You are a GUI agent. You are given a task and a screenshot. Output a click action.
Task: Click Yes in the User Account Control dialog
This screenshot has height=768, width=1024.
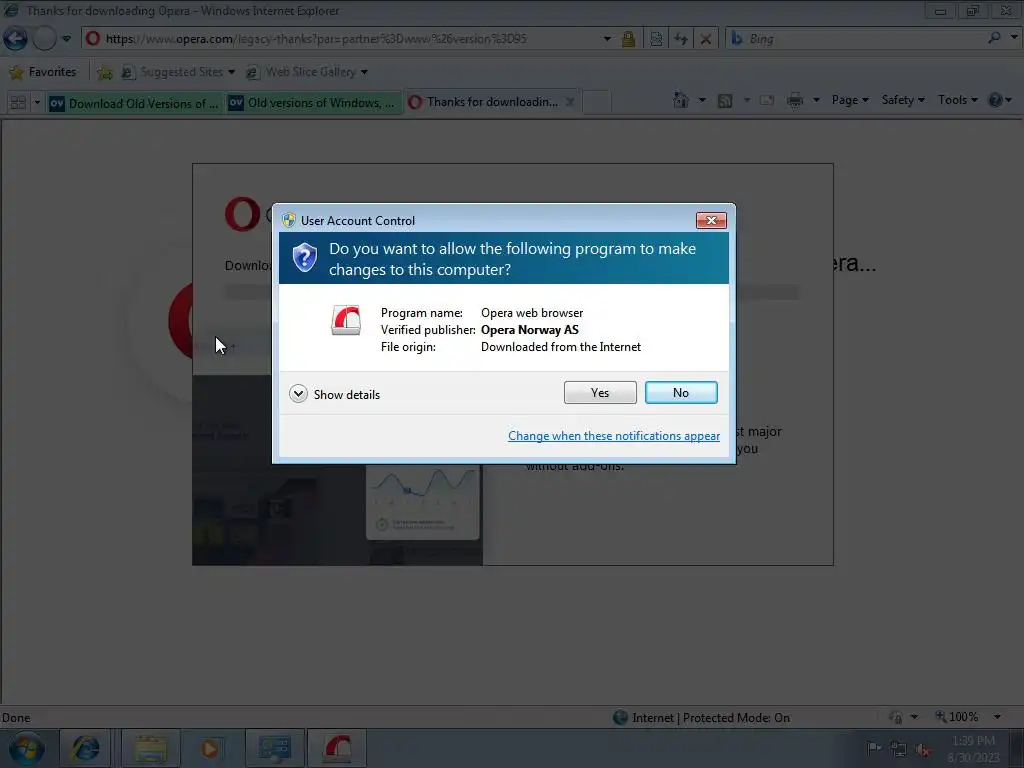pos(600,392)
